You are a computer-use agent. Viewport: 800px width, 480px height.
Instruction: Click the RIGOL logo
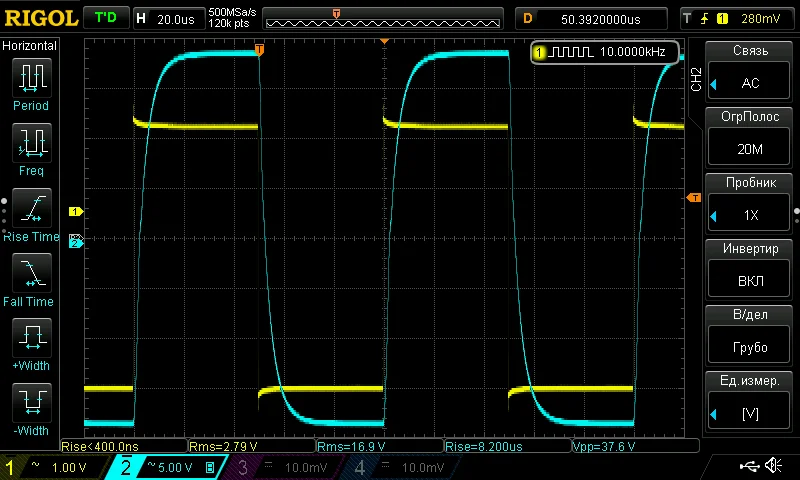41,18
